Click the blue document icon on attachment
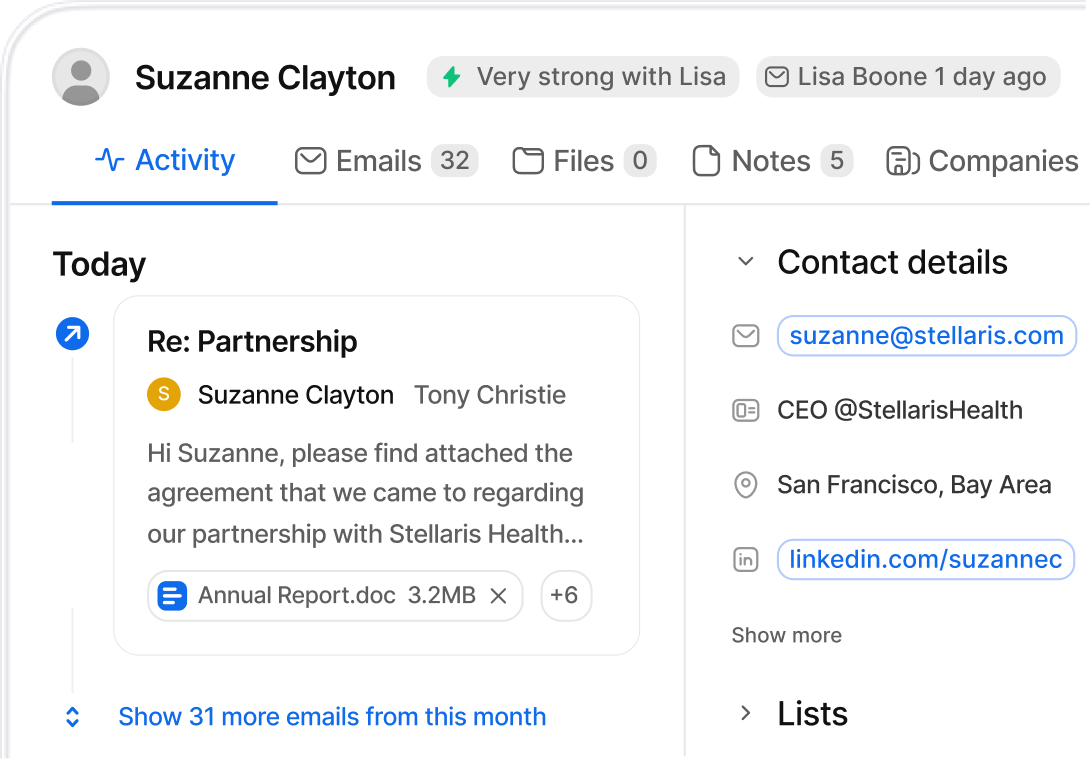The width and height of the screenshot is (1090, 759). tap(173, 596)
